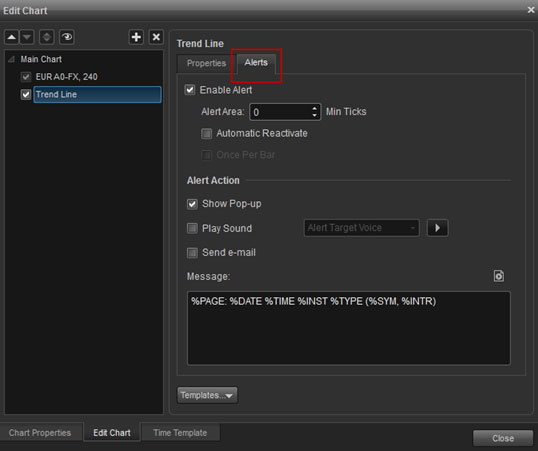
Task: Add a new item with plus icon
Action: tap(136, 37)
